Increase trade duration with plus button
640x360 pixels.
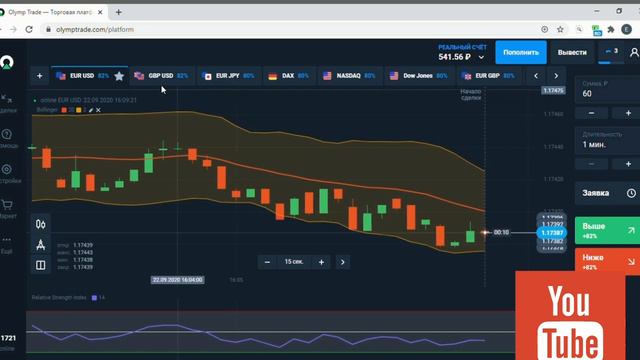(x=628, y=164)
